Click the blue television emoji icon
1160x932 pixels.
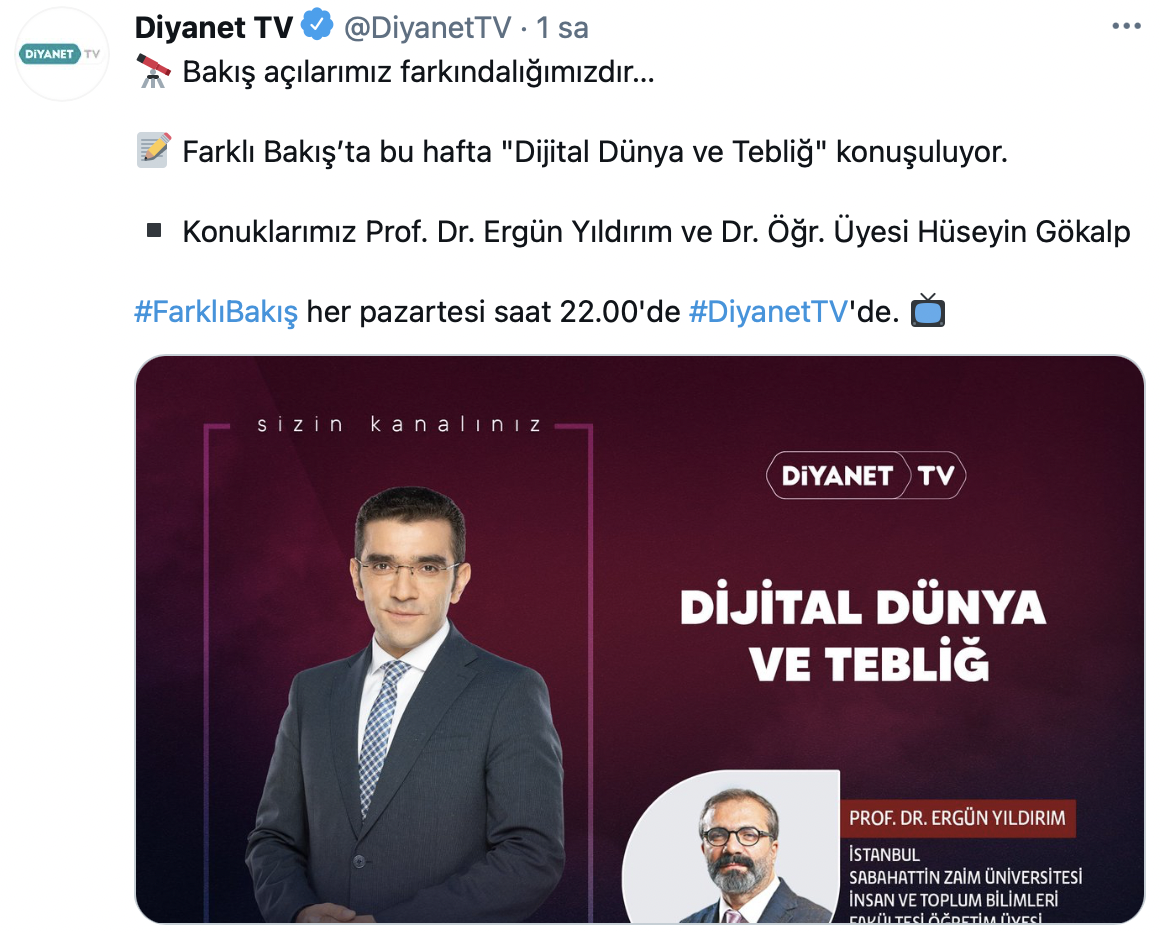click(x=928, y=310)
